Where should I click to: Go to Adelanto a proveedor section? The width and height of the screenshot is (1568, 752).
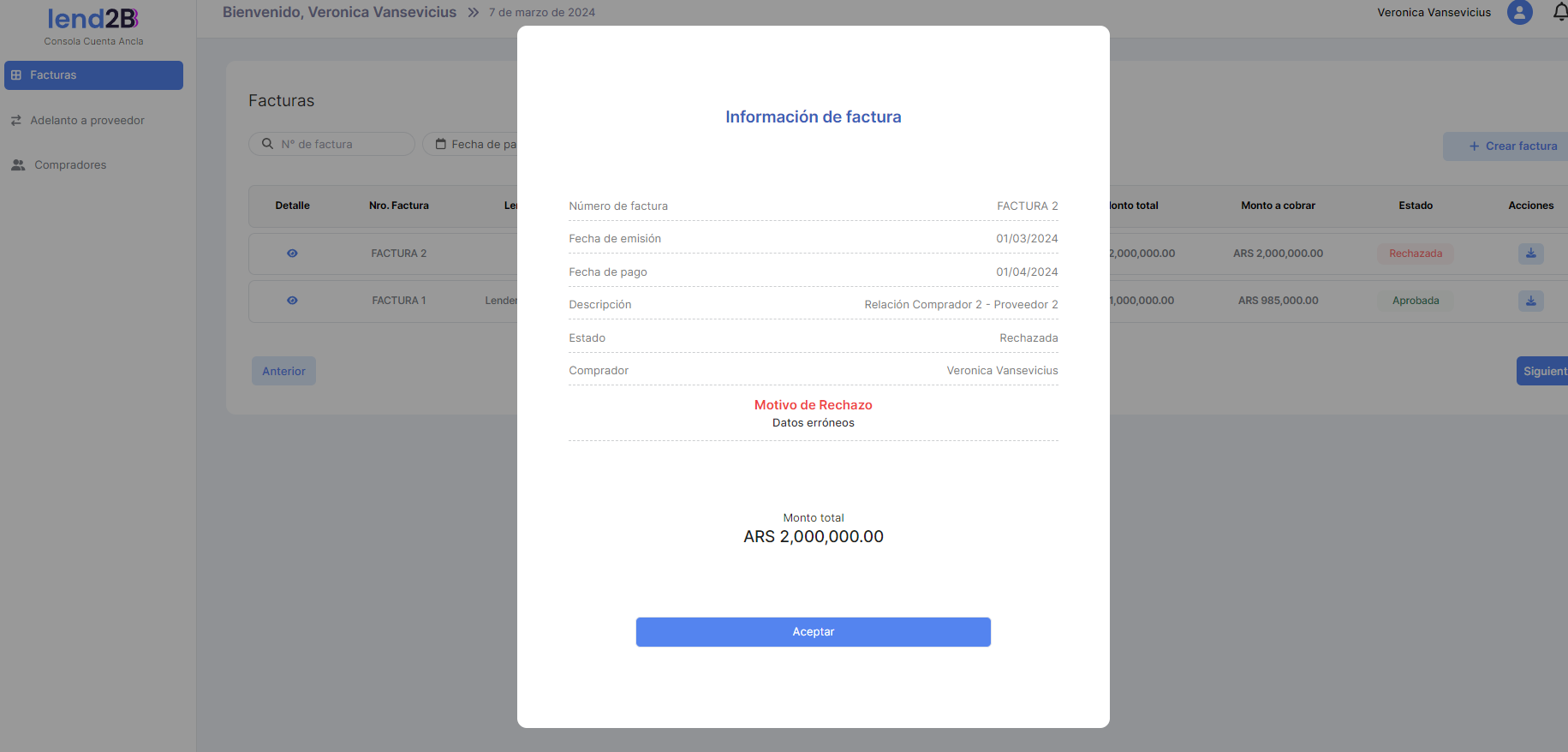[87, 121]
